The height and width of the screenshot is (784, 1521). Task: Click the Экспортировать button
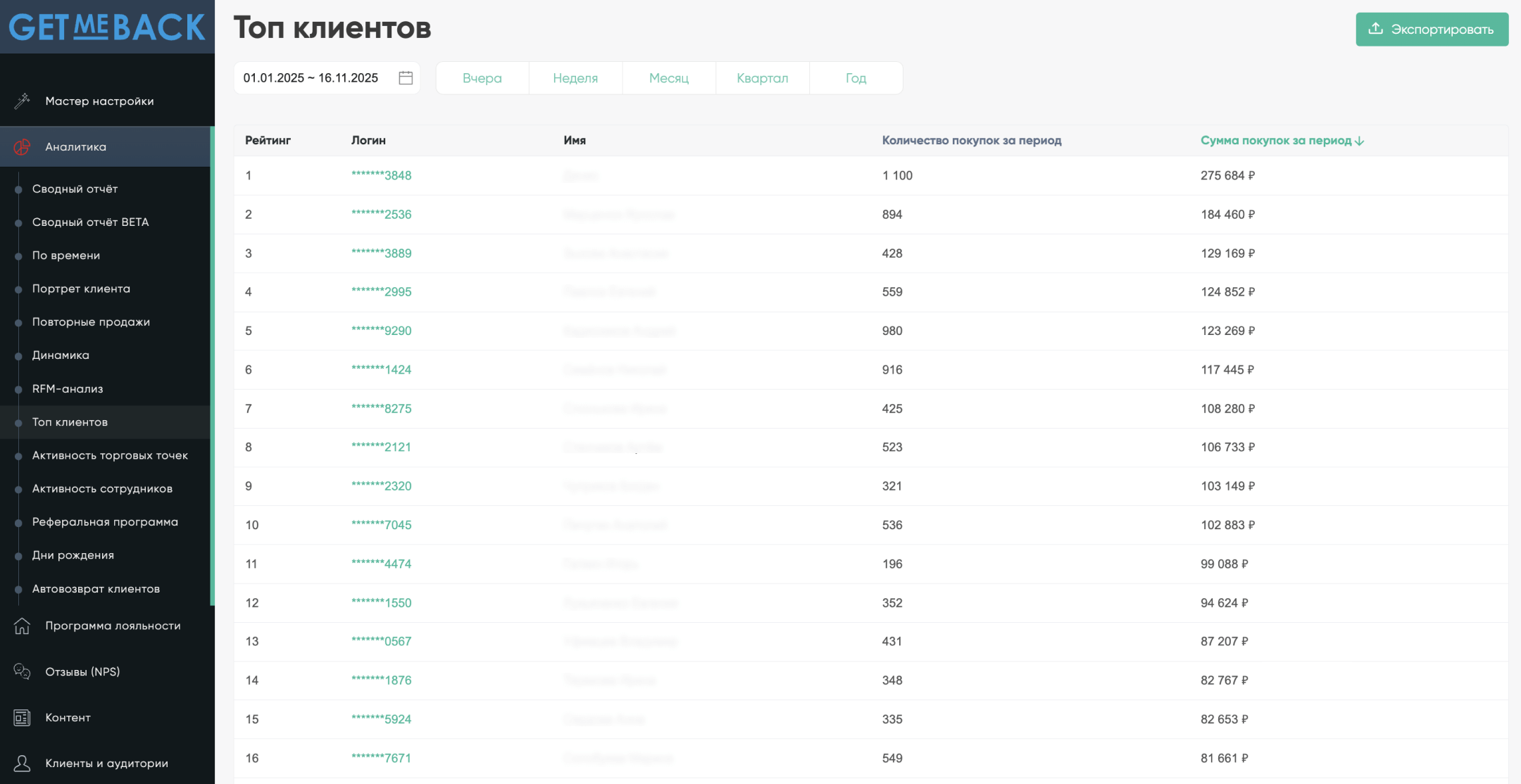pos(1432,29)
